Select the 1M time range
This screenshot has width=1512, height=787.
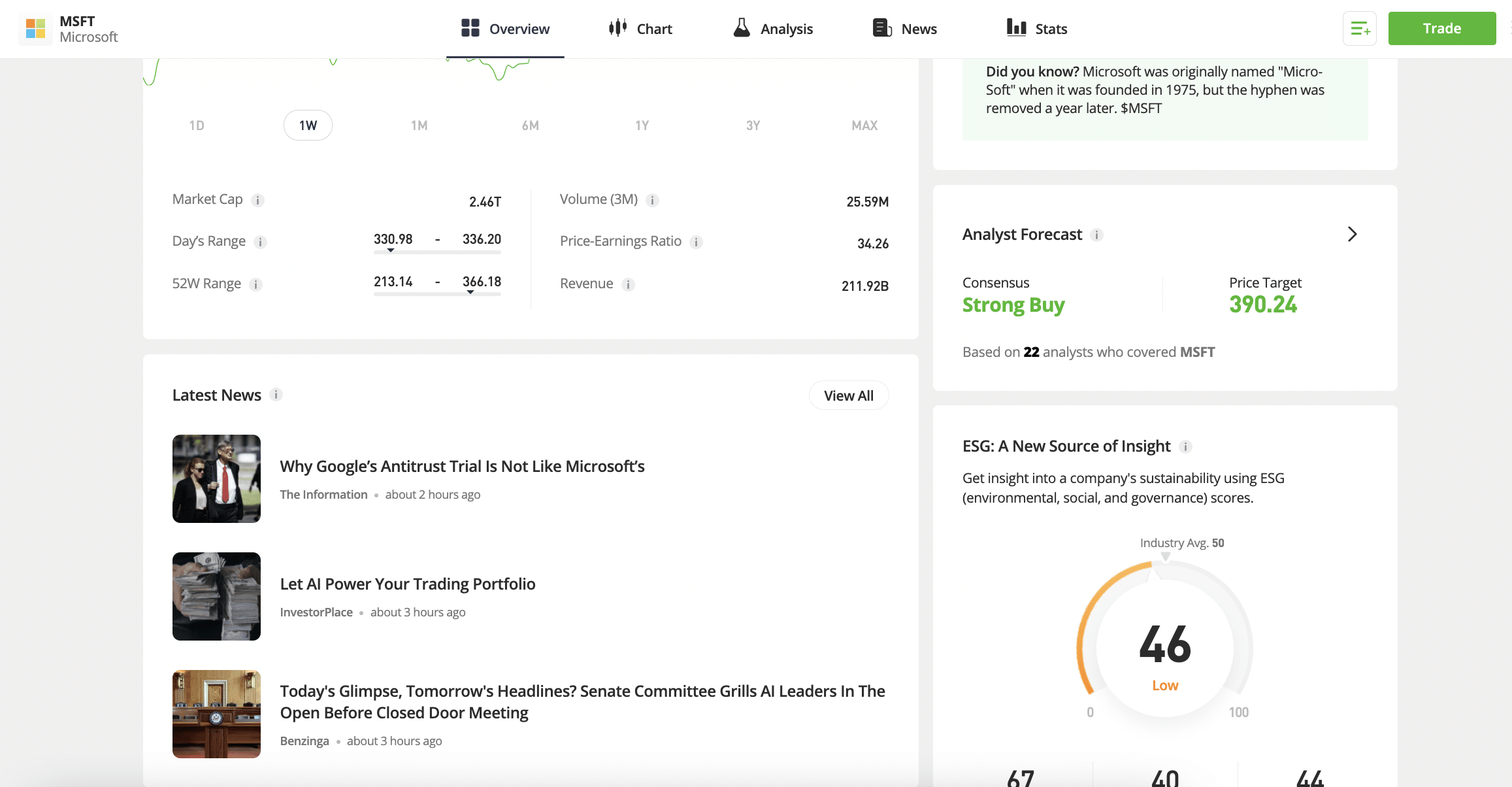tap(419, 126)
